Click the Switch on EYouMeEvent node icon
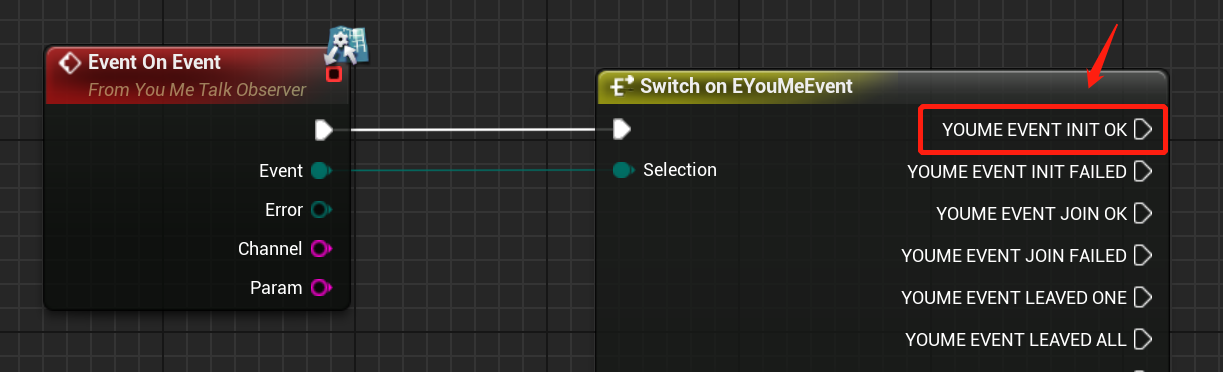This screenshot has height=372, width=1223. click(x=622, y=86)
